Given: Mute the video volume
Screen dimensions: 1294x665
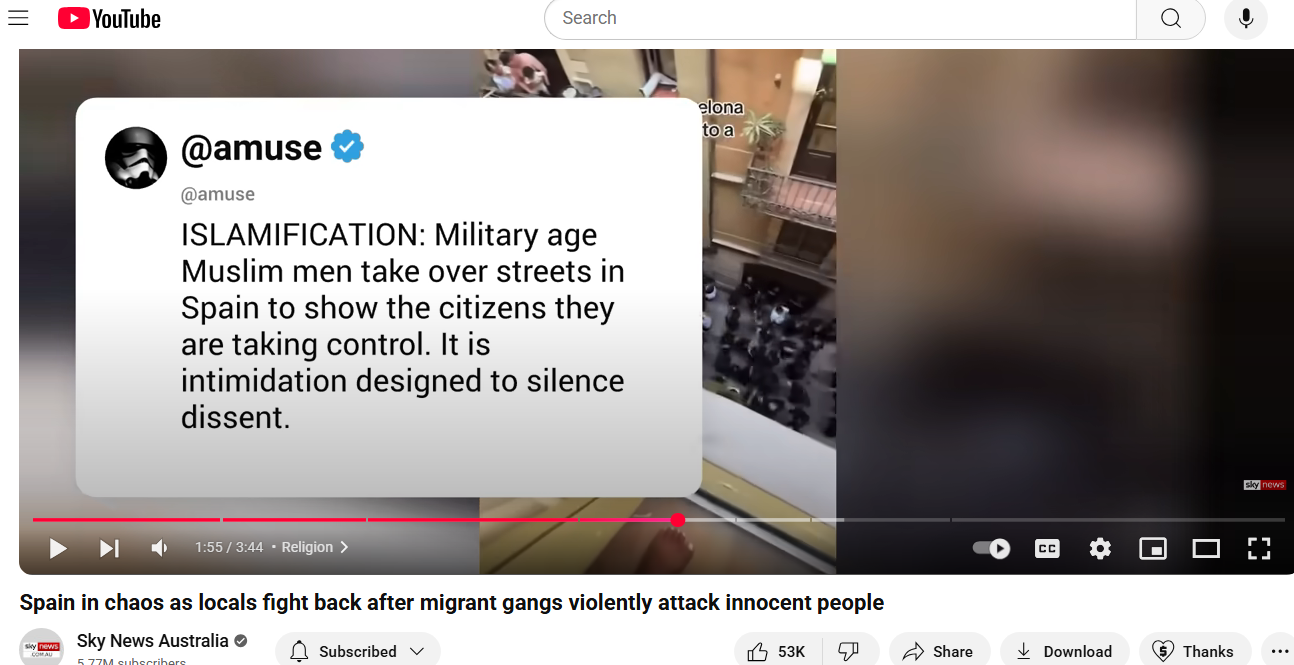Looking at the screenshot, I should click(x=160, y=548).
